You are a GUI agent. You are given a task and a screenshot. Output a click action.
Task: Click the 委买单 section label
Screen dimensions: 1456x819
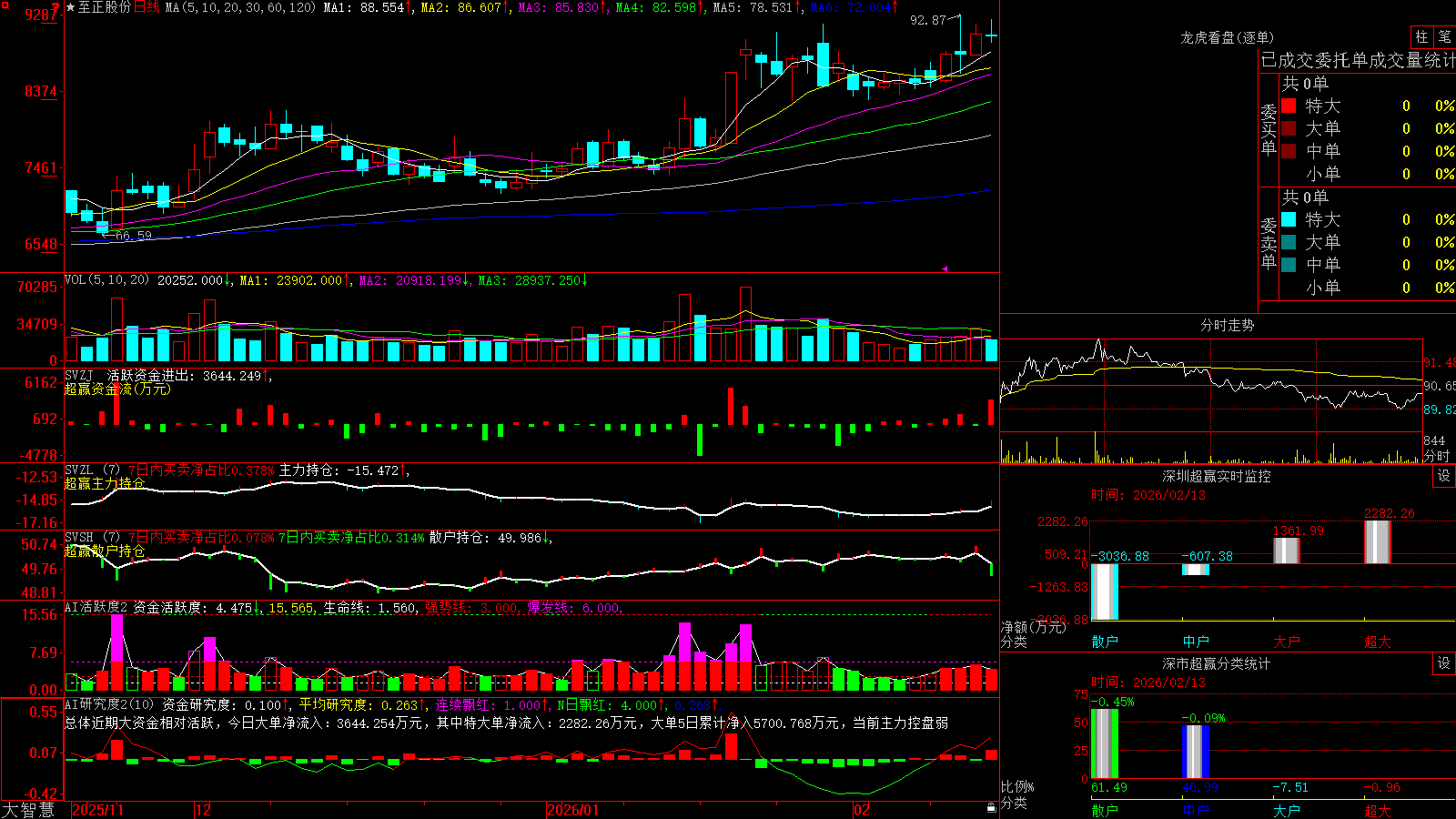click(x=1269, y=130)
